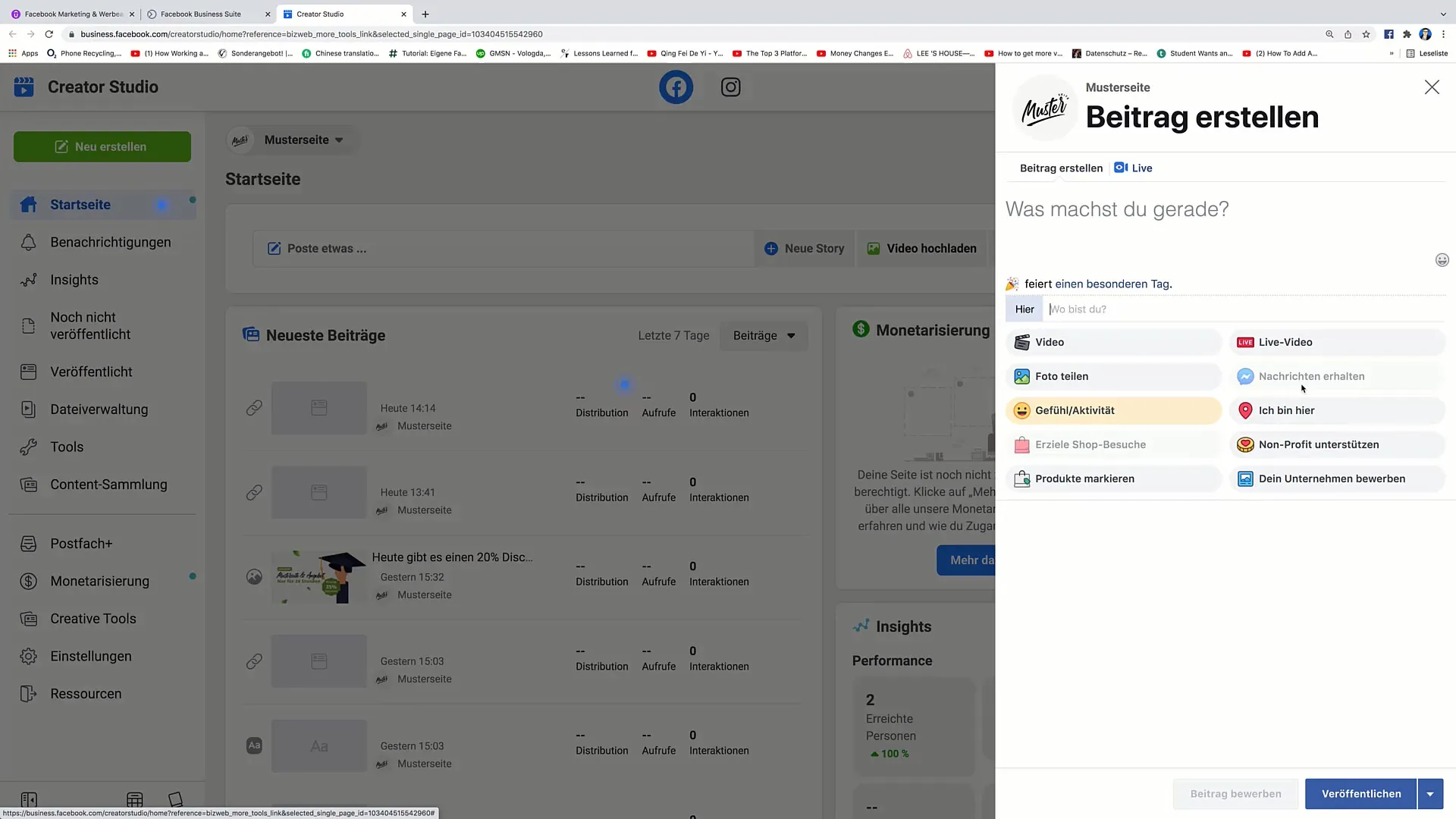The height and width of the screenshot is (819, 1456).
Task: Click the Beitrag bewerben button
Action: pos(1237,793)
